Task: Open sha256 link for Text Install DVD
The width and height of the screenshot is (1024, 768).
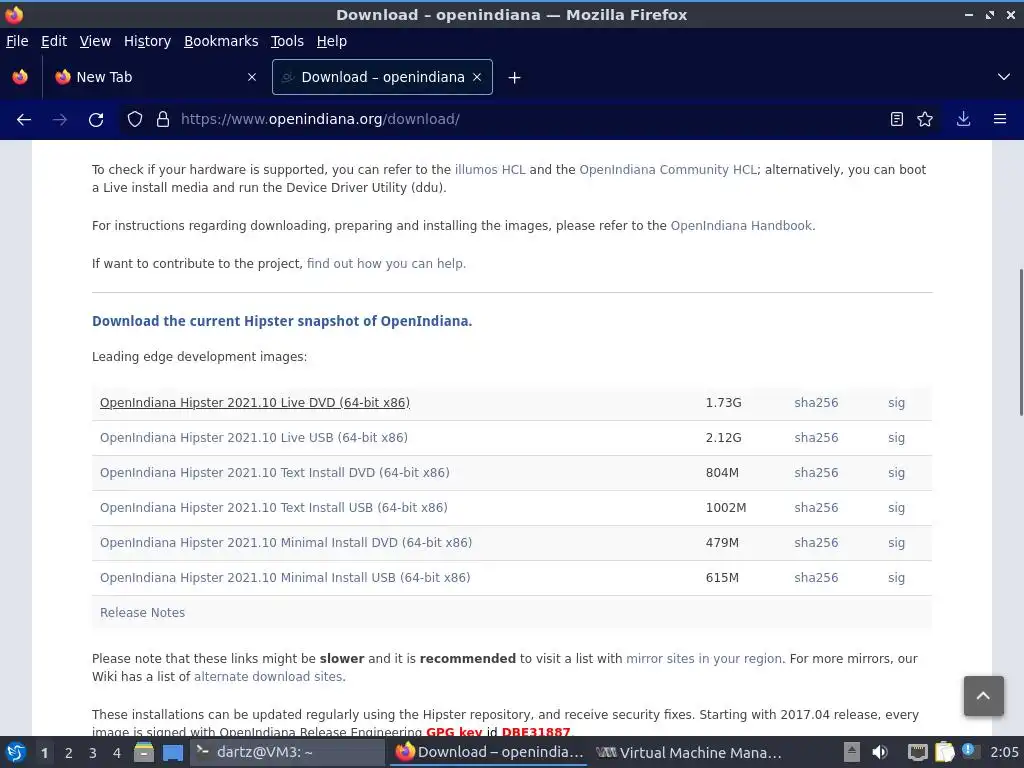Action: 816,473
